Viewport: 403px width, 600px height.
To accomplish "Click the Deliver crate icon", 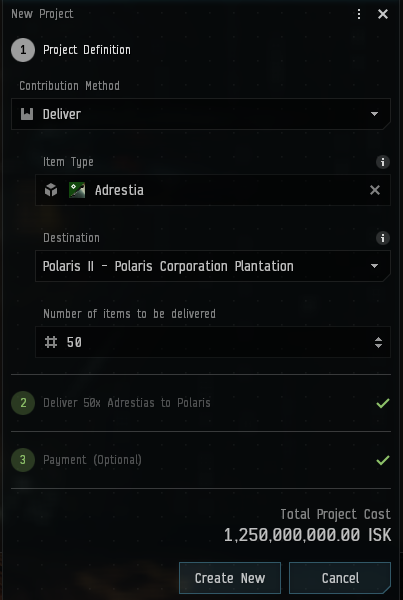I will click(27, 114).
